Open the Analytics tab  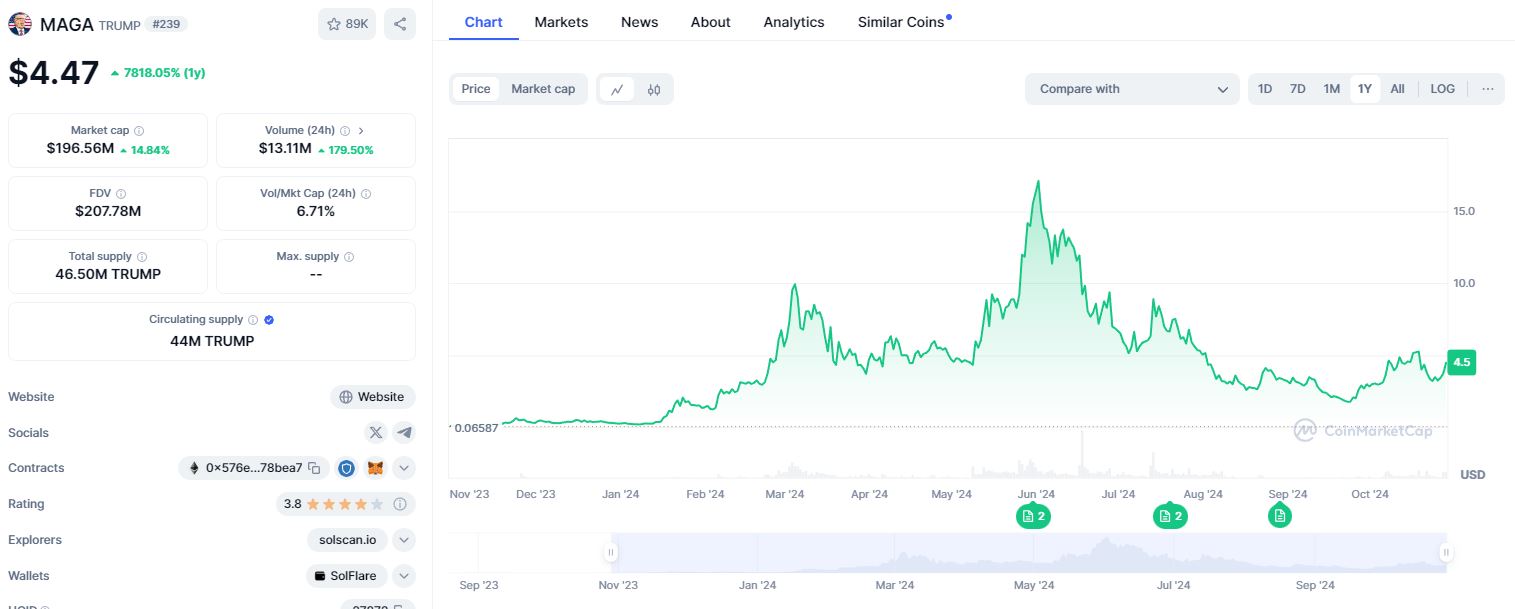pyautogui.click(x=794, y=22)
